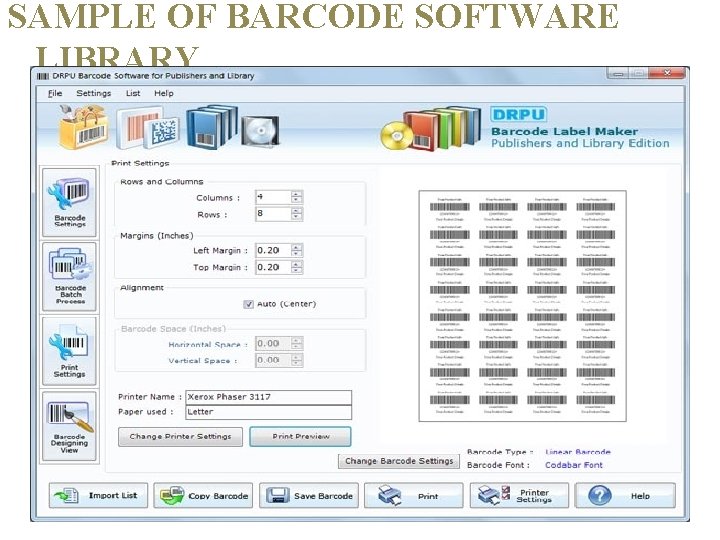Click the Copy Barcode button
The image size is (720, 540).
[203, 495]
